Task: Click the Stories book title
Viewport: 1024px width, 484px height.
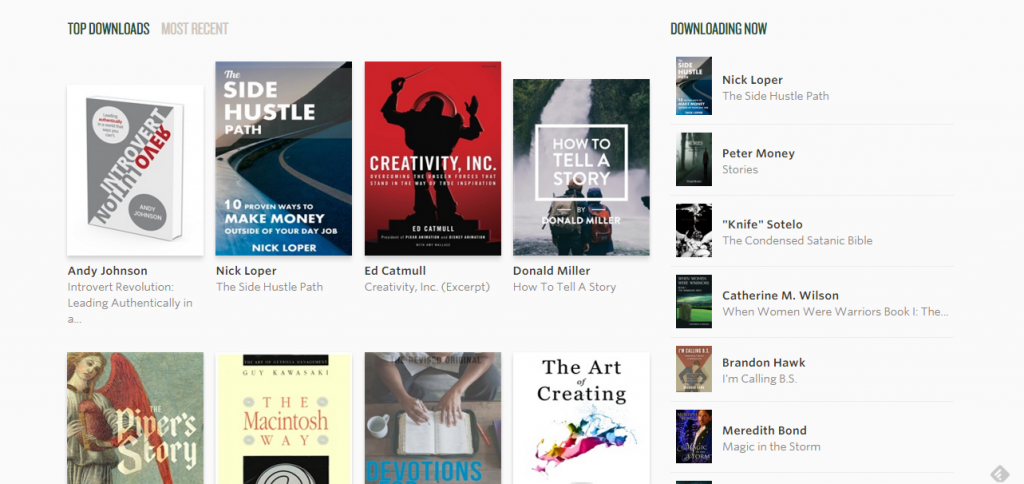Action: tap(740, 170)
